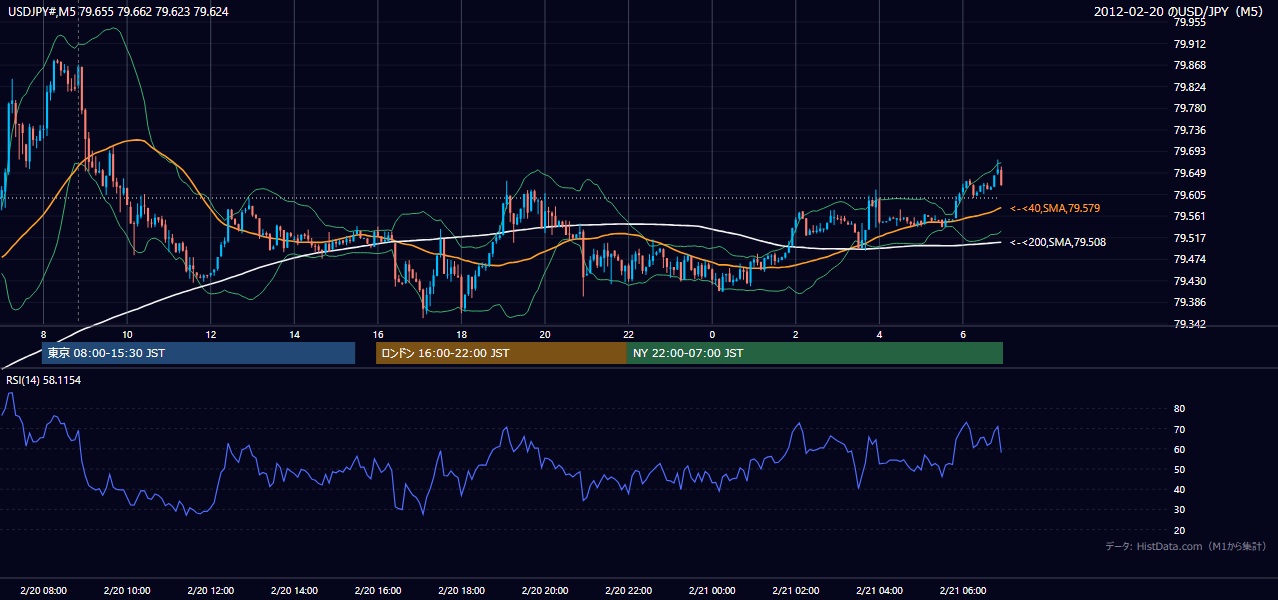Click the 79.780 price axis value

[x=1190, y=109]
